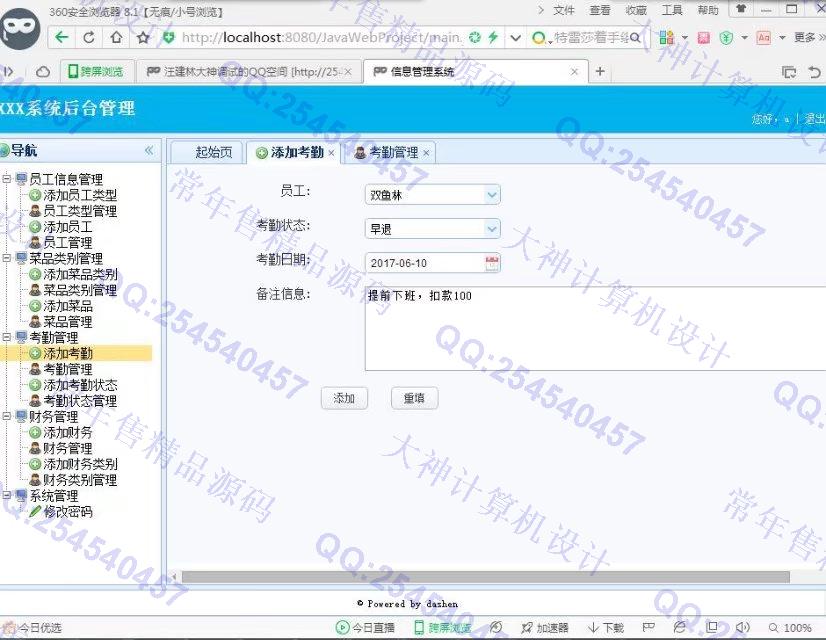
Task: Open 今日优选 in status bar
Action: click(33, 627)
